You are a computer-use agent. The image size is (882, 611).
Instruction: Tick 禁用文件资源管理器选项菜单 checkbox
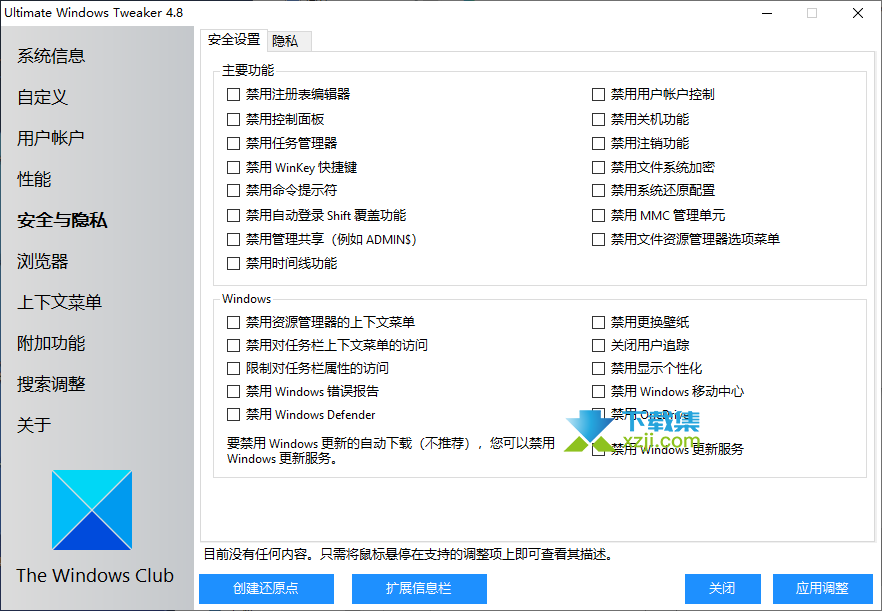click(598, 240)
